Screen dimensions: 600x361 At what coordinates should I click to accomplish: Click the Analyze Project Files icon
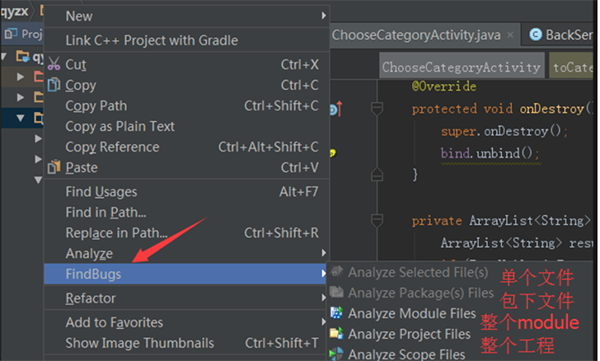[x=336, y=333]
